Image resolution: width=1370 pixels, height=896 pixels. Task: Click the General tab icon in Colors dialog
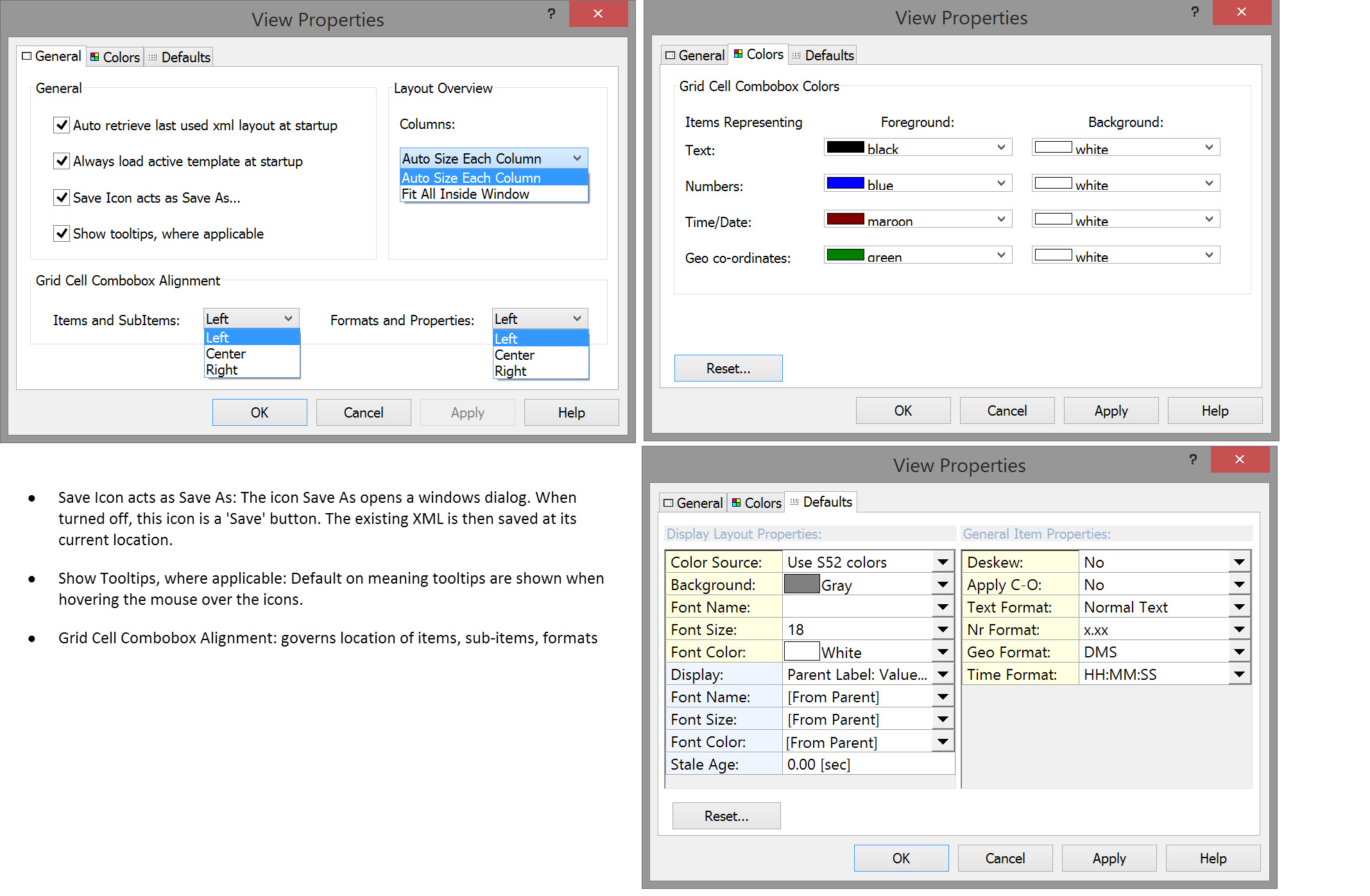tap(671, 56)
